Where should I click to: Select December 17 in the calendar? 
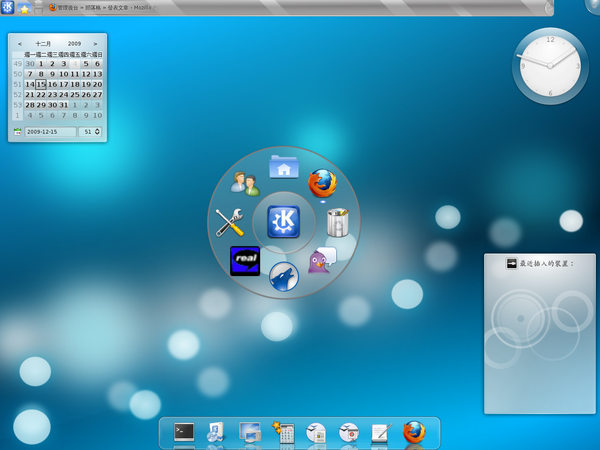click(x=64, y=84)
